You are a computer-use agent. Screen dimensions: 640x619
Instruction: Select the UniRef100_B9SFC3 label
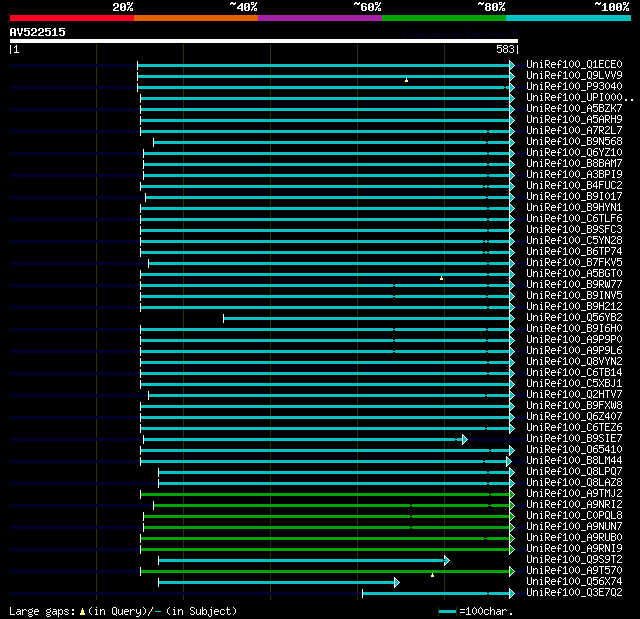574,230
